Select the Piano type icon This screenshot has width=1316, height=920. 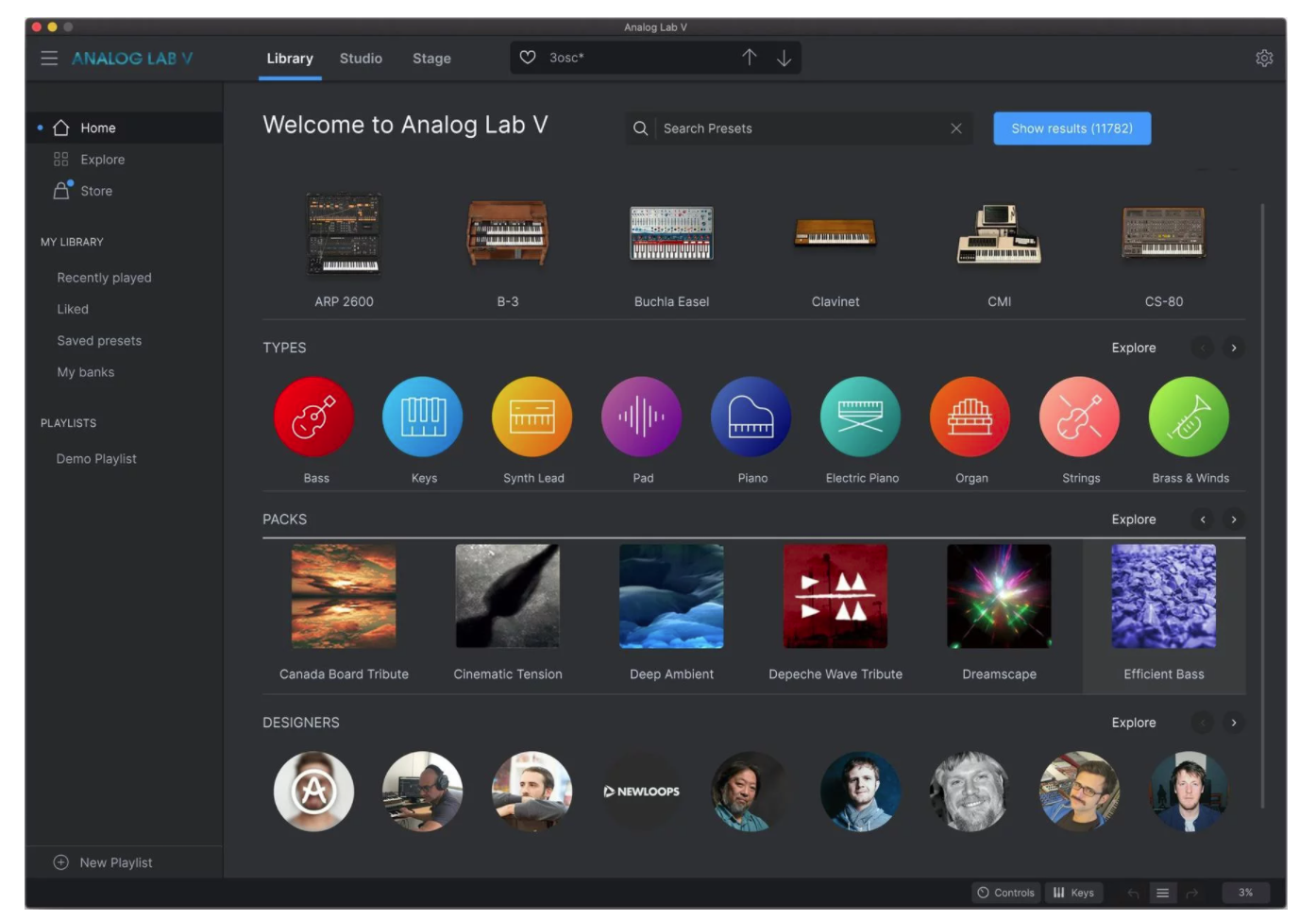point(751,417)
